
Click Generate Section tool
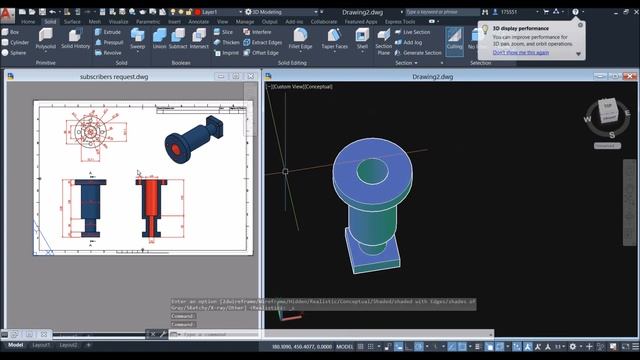(x=418, y=53)
